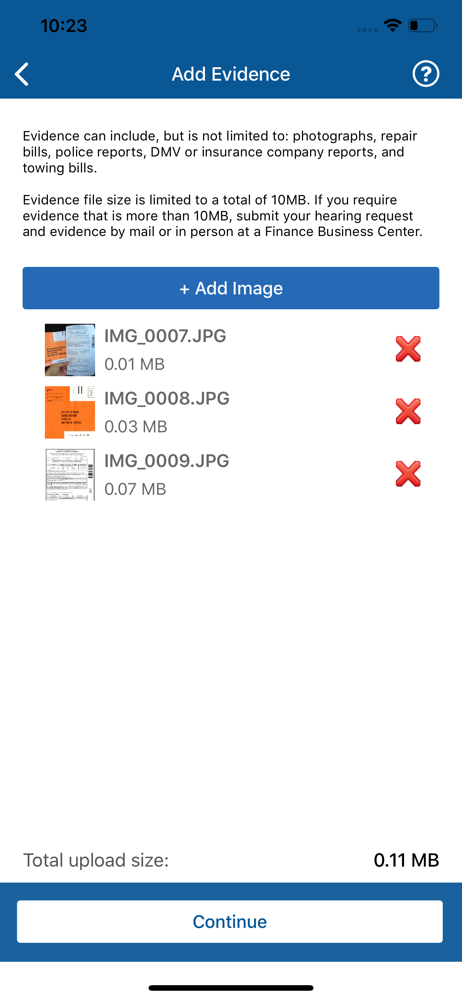Tap the + Add Image button
The height and width of the screenshot is (1000, 462).
(231, 288)
